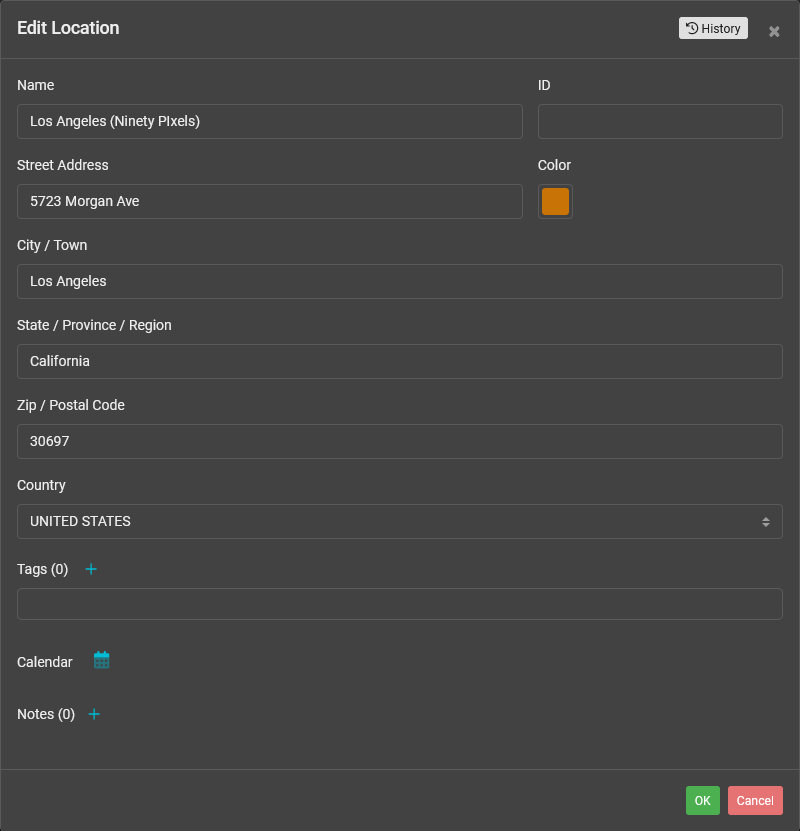Open the Country dropdown
This screenshot has height=831, width=800.
coord(399,521)
